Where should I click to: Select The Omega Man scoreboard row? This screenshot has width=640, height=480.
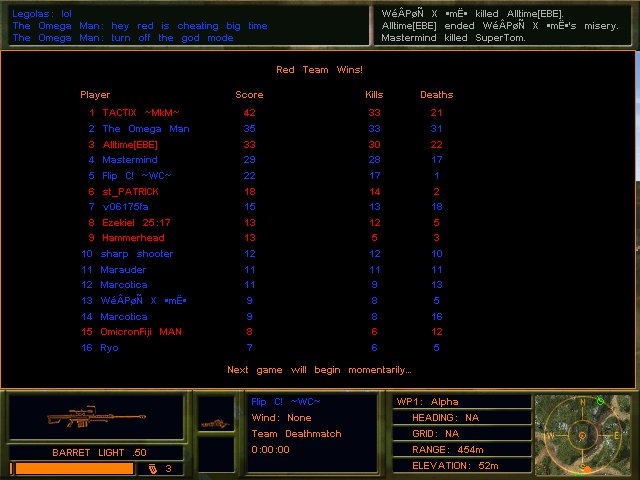click(145, 129)
